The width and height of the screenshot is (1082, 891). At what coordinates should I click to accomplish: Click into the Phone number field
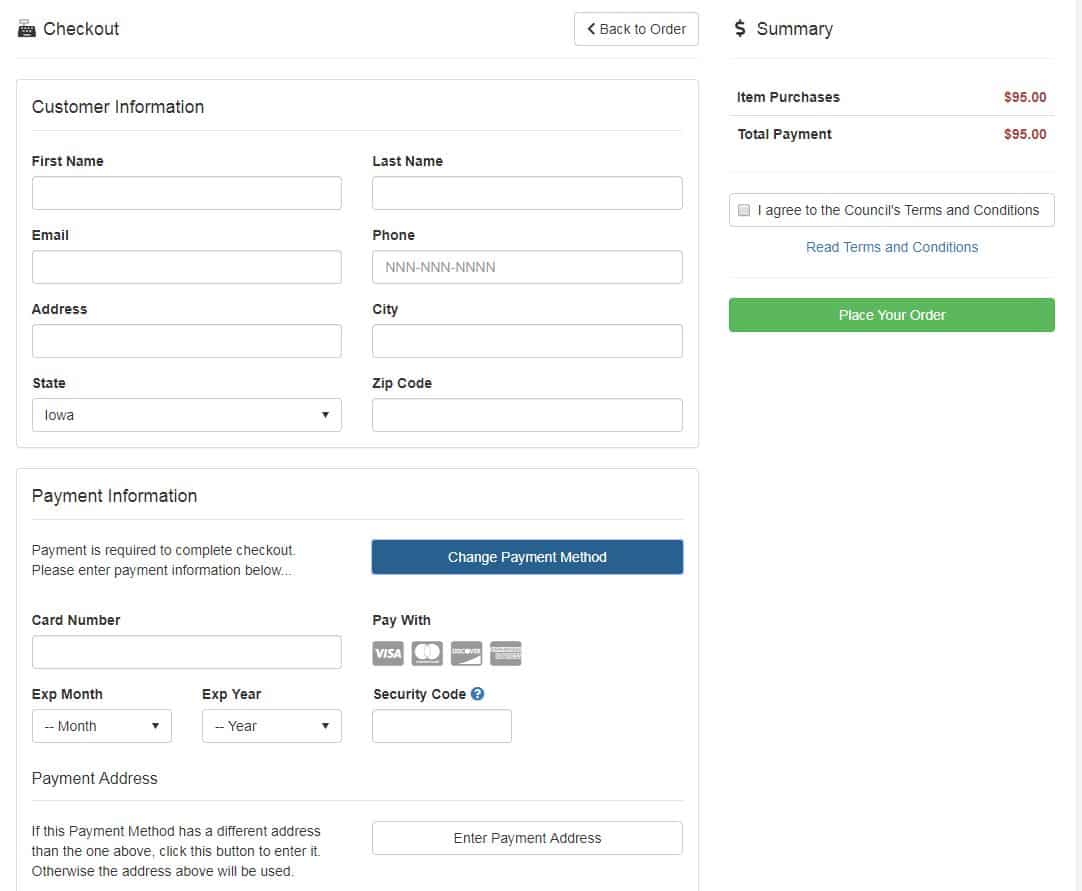pos(527,267)
